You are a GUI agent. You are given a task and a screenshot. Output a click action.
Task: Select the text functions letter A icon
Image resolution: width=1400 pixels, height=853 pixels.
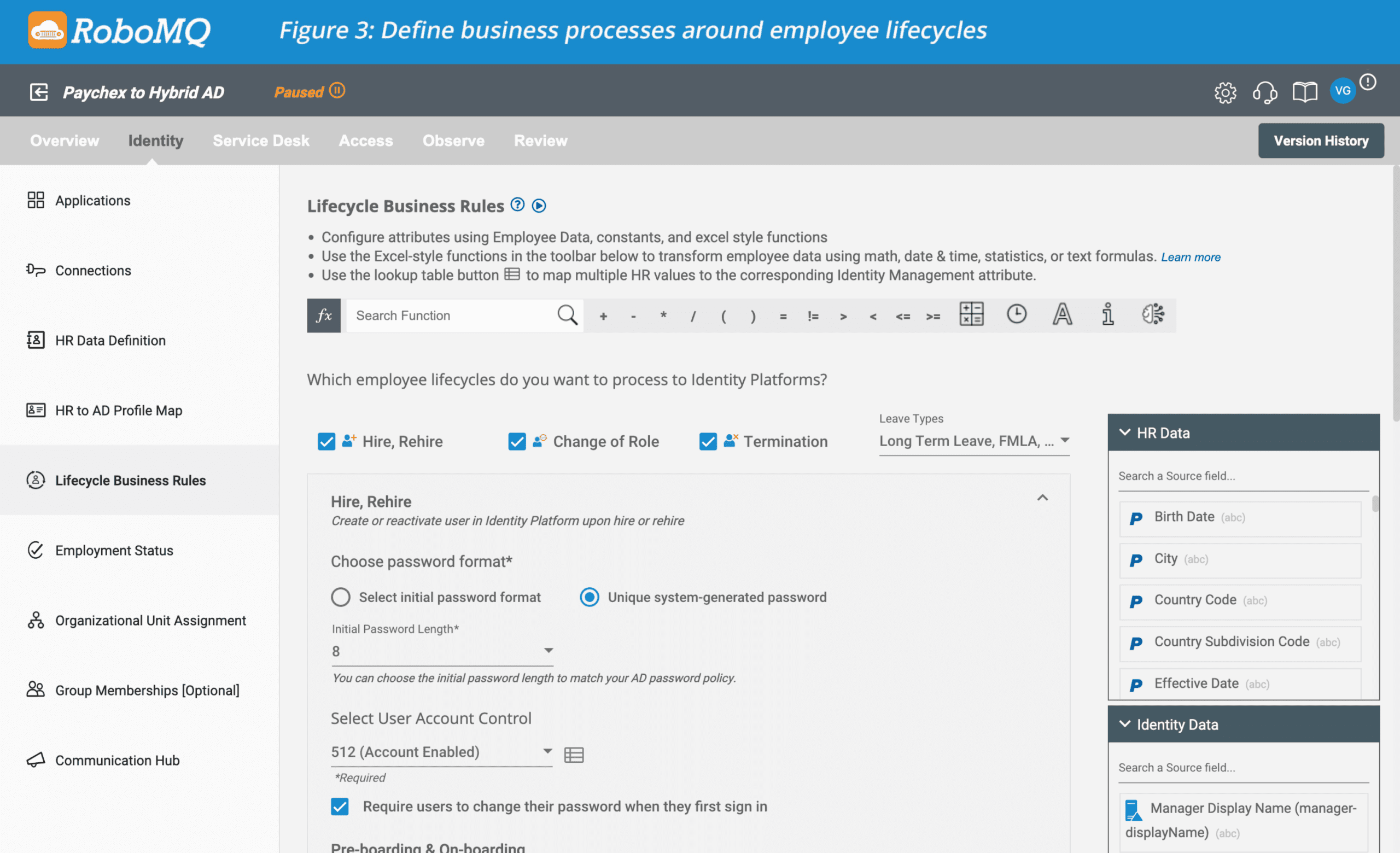pyautogui.click(x=1062, y=314)
